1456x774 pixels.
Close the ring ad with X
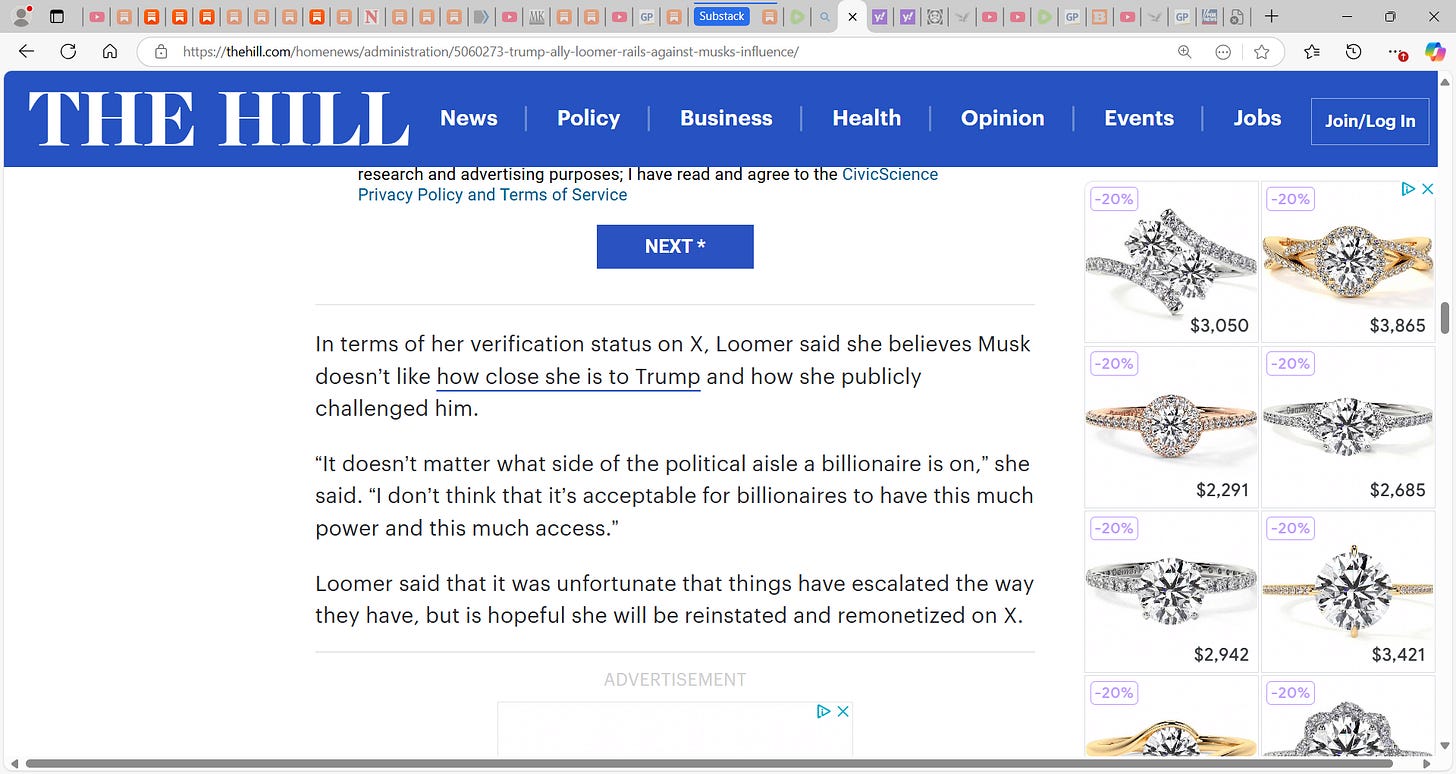tap(1428, 188)
